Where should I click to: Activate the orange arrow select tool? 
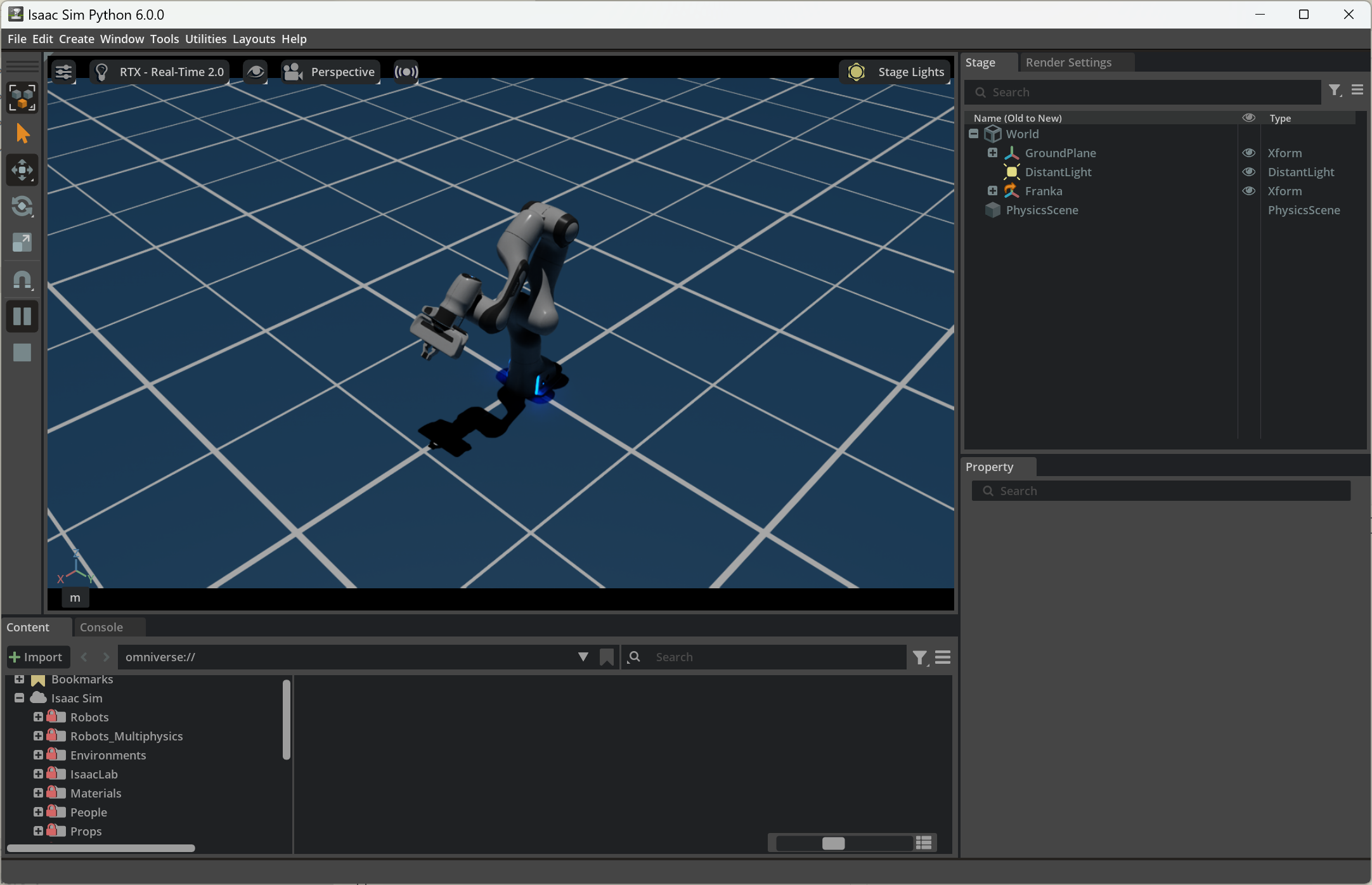pos(22,134)
